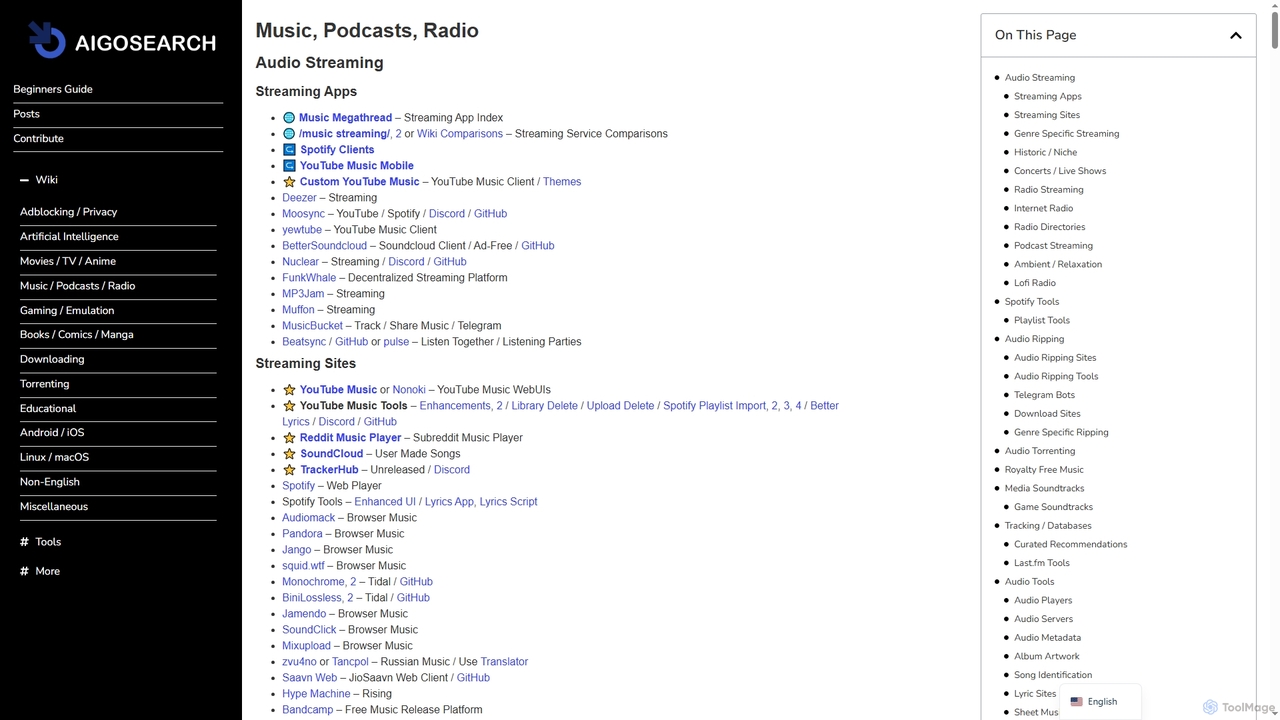This screenshot has width=1280, height=720.
Task: Open TrackerHub Discord link
Action: point(451,470)
